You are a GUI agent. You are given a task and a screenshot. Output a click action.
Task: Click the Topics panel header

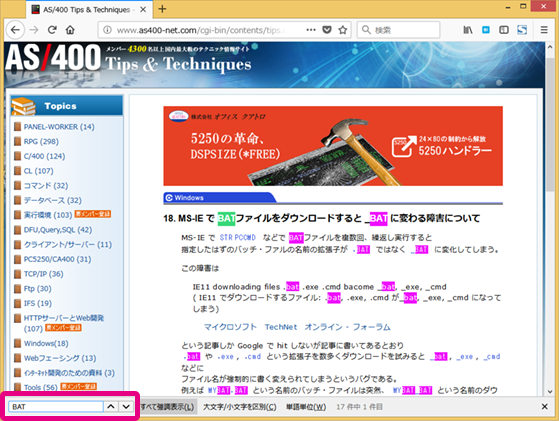pos(67,106)
